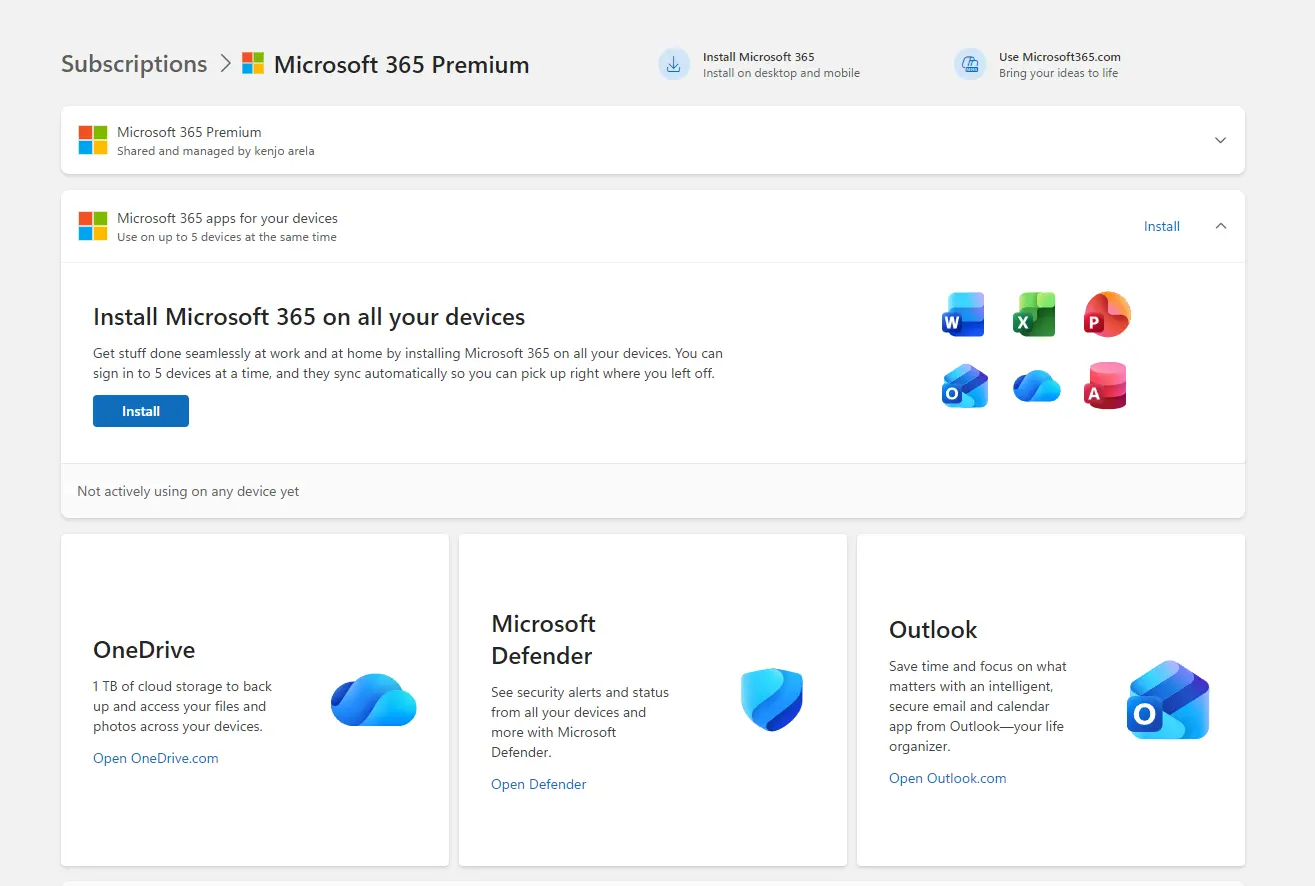Open Defender link
Image resolution: width=1315 pixels, height=886 pixels.
tap(539, 784)
